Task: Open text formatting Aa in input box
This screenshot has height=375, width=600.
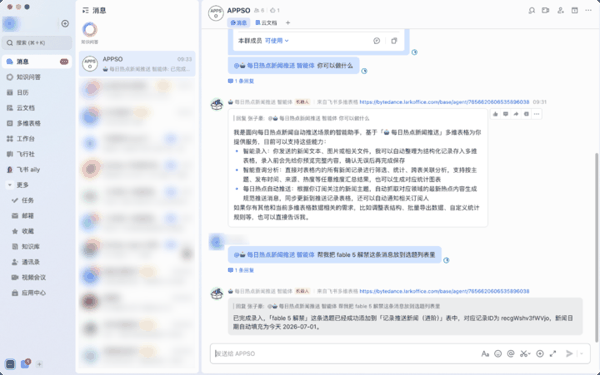Action: point(485,354)
